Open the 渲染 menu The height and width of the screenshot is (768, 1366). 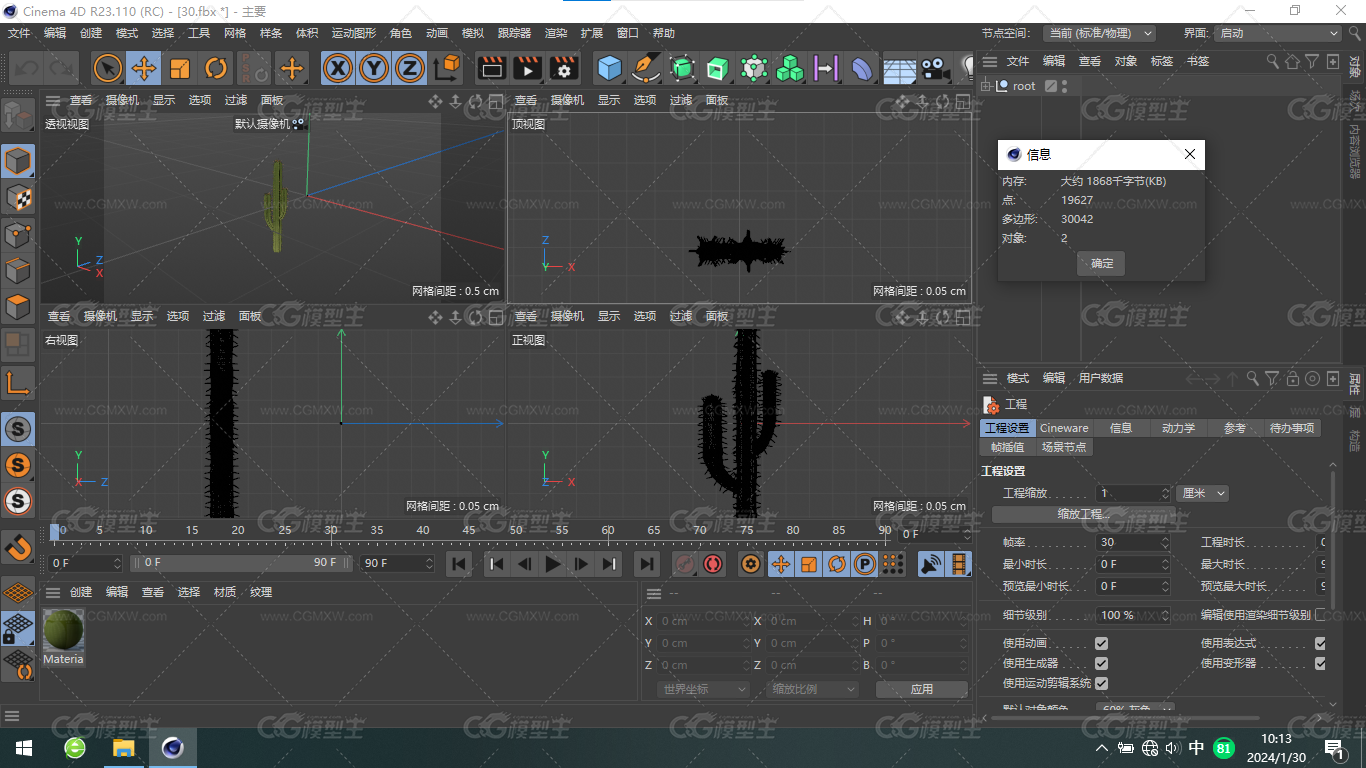pyautogui.click(x=555, y=33)
